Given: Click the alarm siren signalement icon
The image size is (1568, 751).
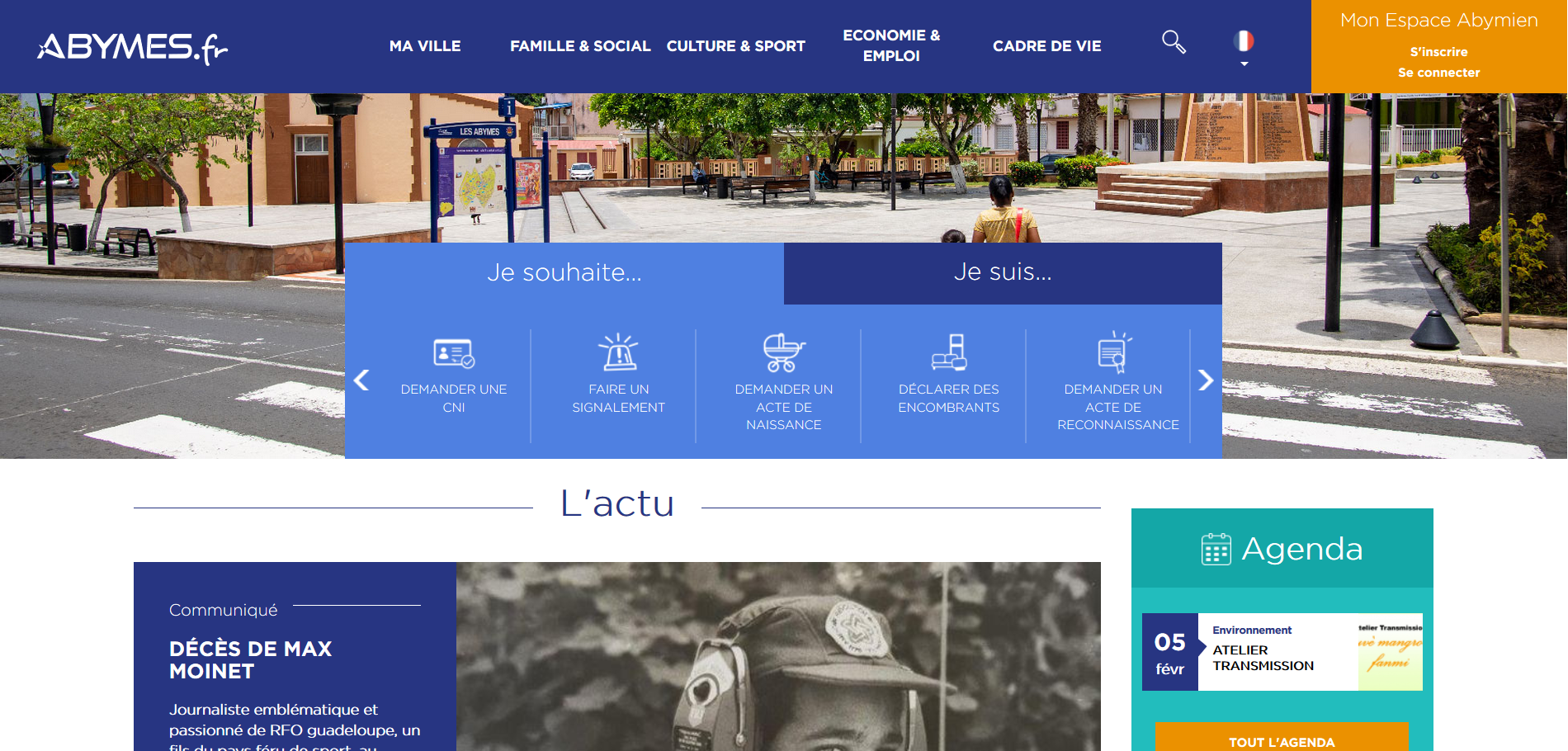Looking at the screenshot, I should (618, 352).
